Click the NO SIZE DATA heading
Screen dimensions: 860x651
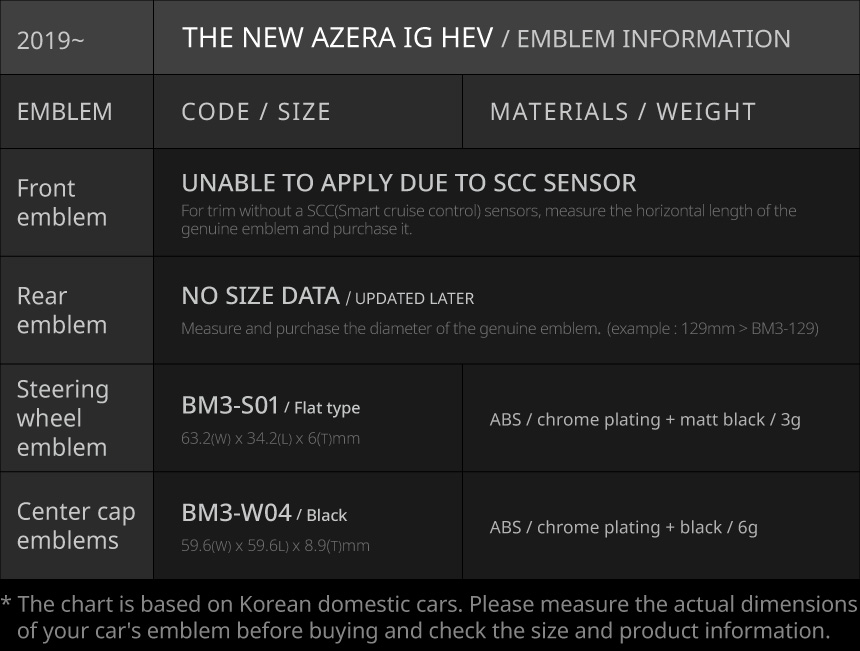(260, 296)
